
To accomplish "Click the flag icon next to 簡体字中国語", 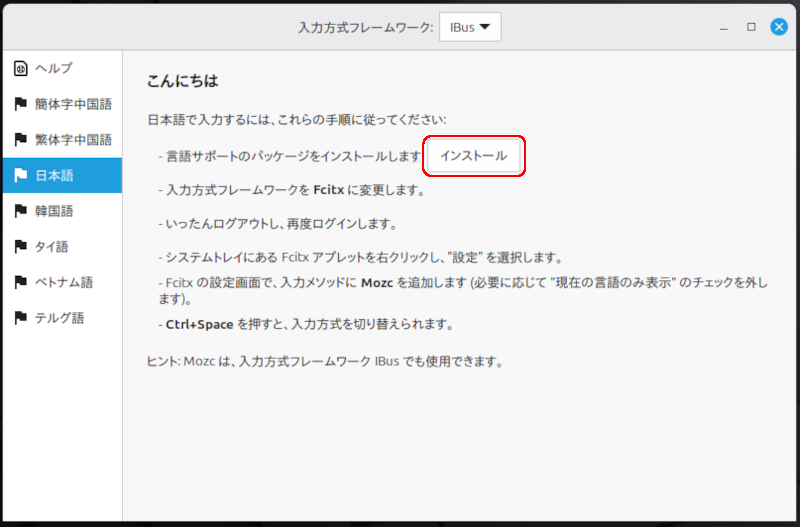I will pos(20,104).
